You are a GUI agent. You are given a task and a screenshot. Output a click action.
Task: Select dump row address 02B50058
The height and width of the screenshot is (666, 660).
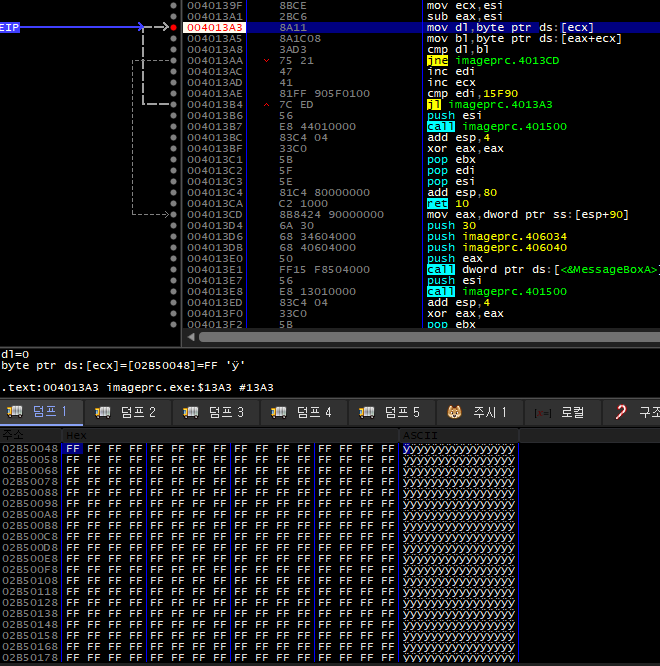coord(30,460)
